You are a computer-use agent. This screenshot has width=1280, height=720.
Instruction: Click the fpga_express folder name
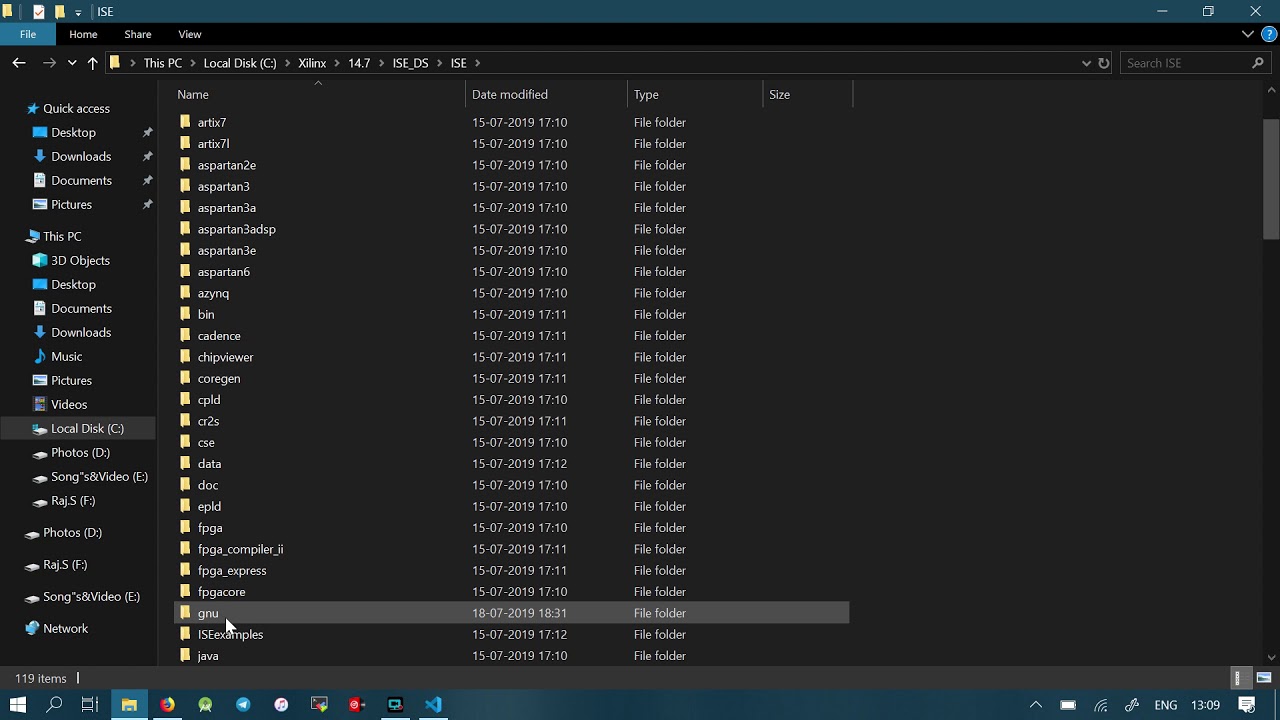[232, 570]
